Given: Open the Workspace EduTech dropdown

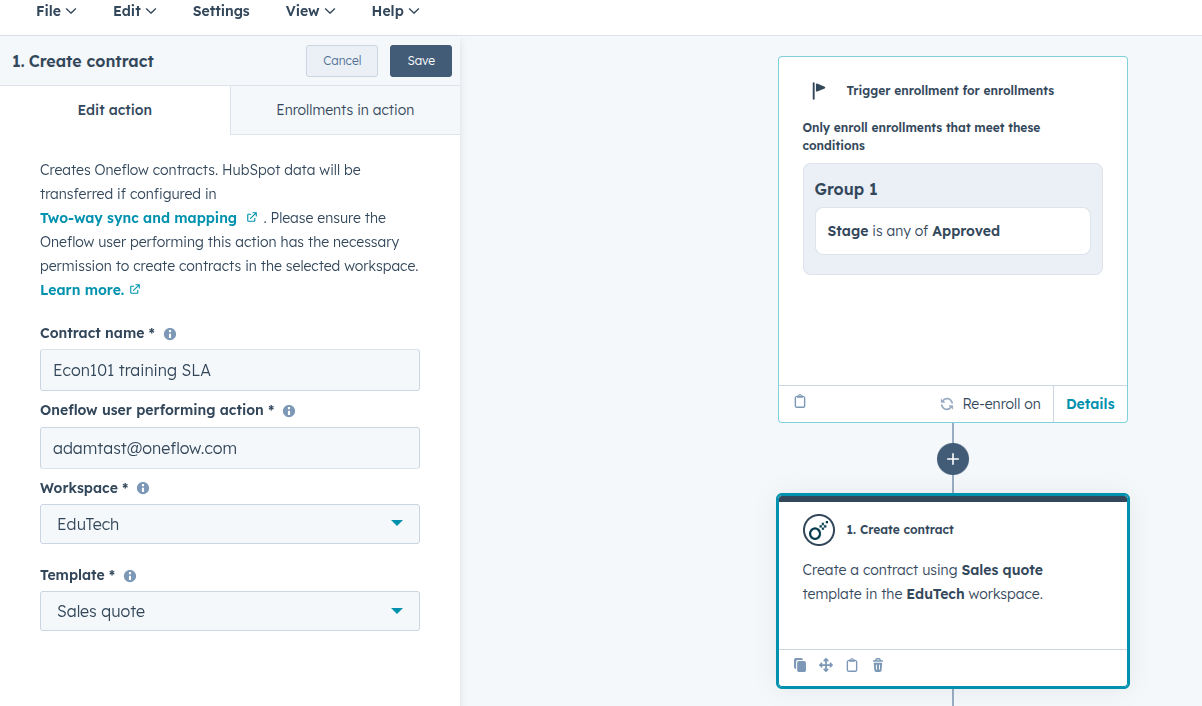Looking at the screenshot, I should (x=230, y=524).
